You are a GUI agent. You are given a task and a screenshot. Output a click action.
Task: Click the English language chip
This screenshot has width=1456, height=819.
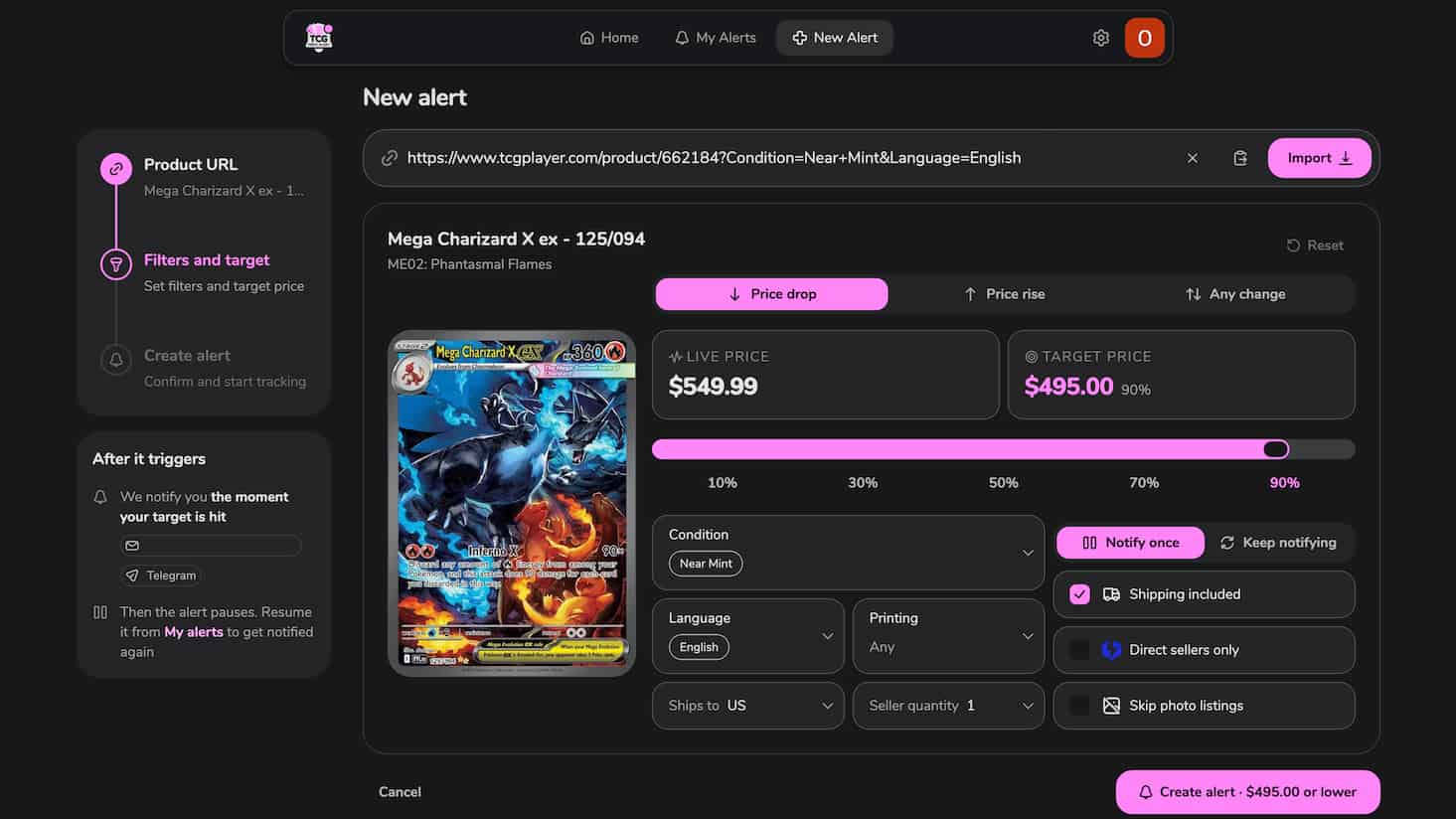tap(699, 647)
